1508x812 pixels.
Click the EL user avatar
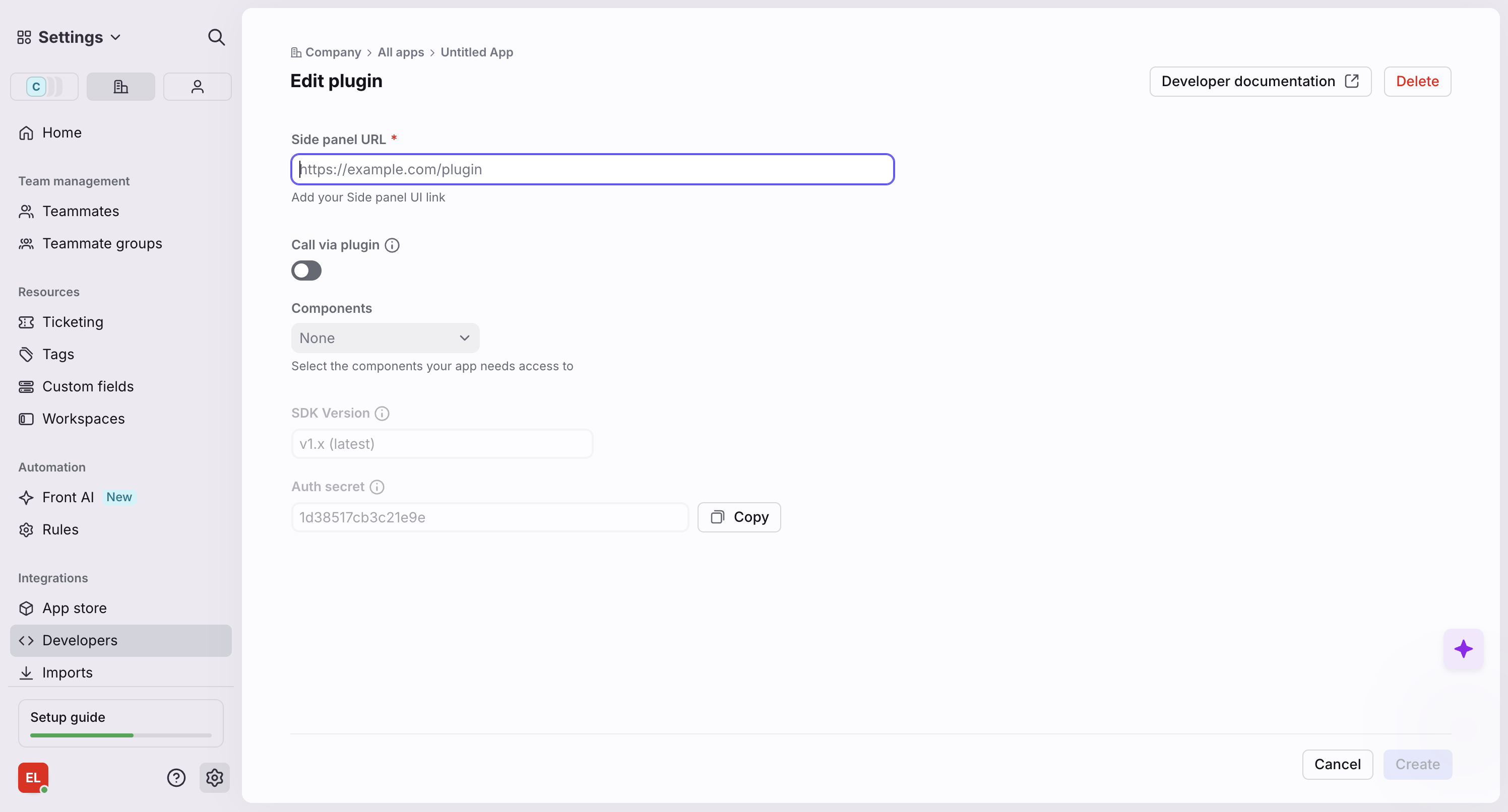coord(33,777)
